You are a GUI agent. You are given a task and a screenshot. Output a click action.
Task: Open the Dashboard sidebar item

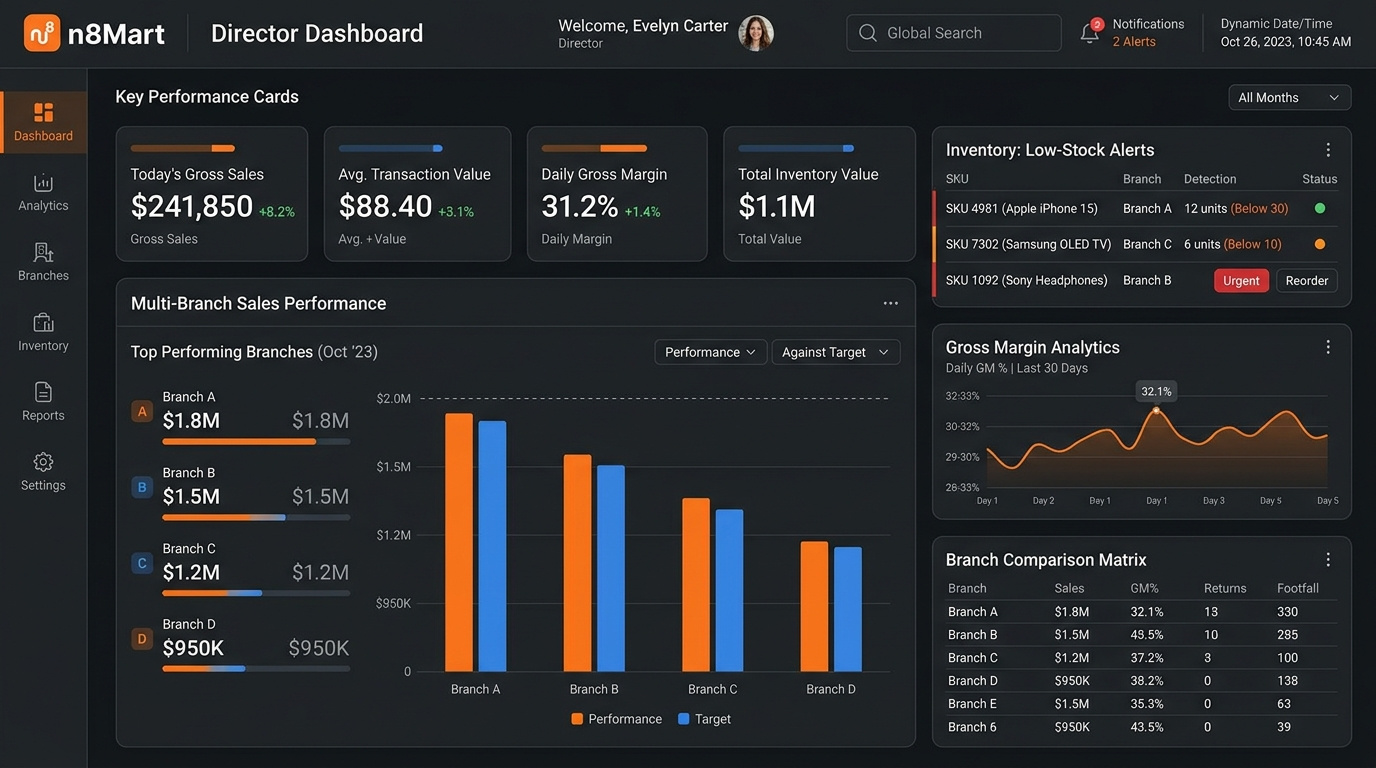coord(43,122)
